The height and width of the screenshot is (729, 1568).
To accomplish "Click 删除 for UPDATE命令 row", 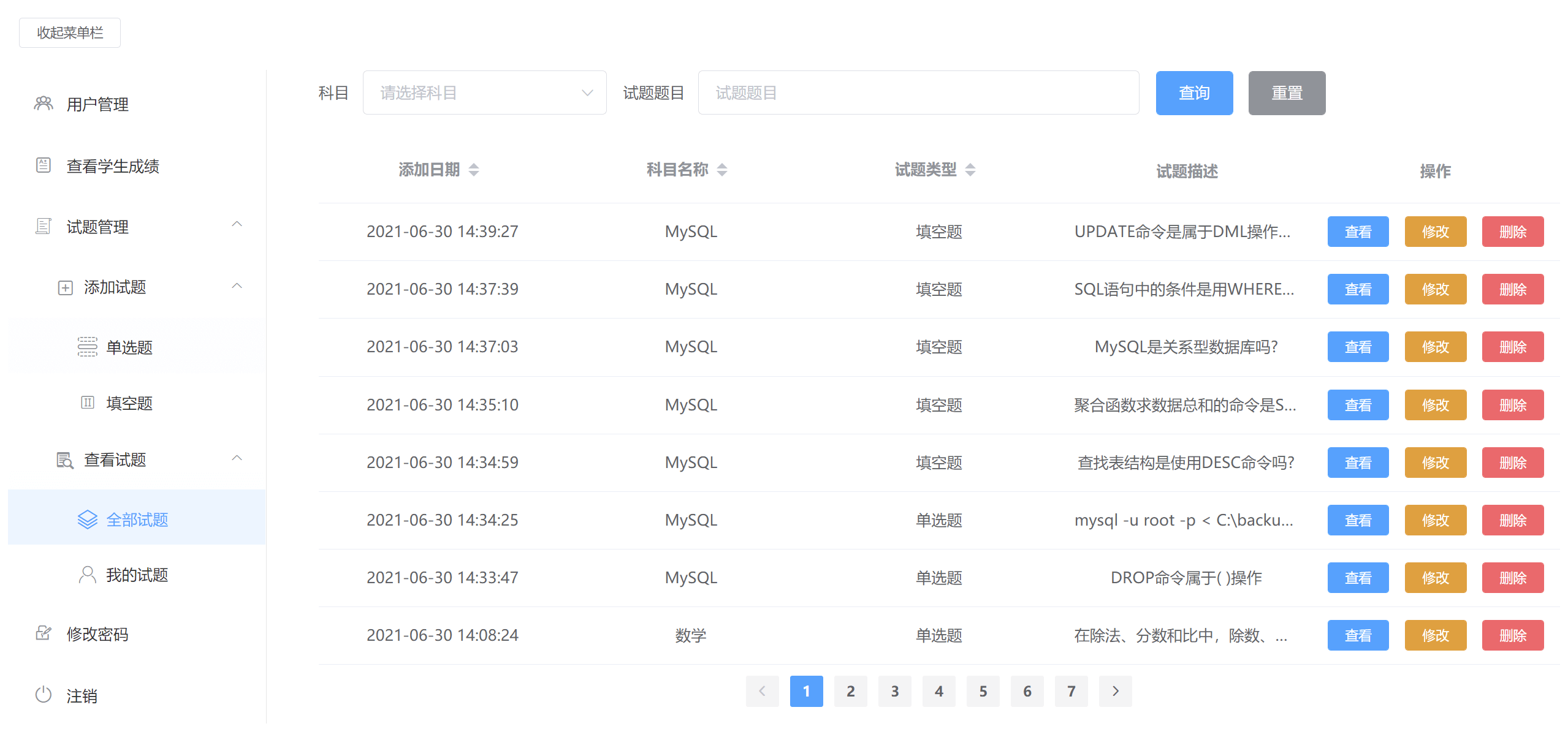I will tap(1512, 232).
